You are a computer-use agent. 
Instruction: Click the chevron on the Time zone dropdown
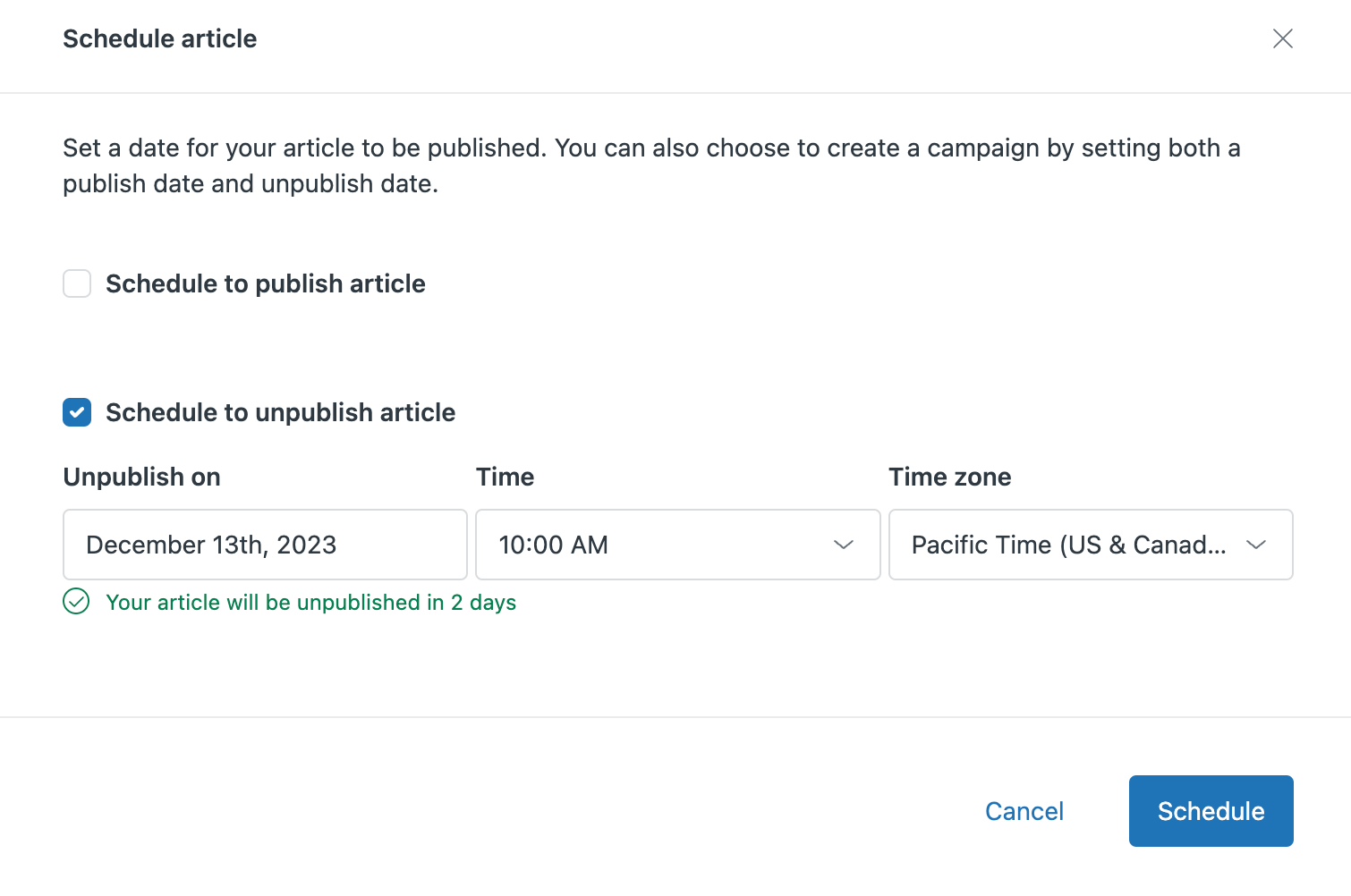pos(1258,544)
